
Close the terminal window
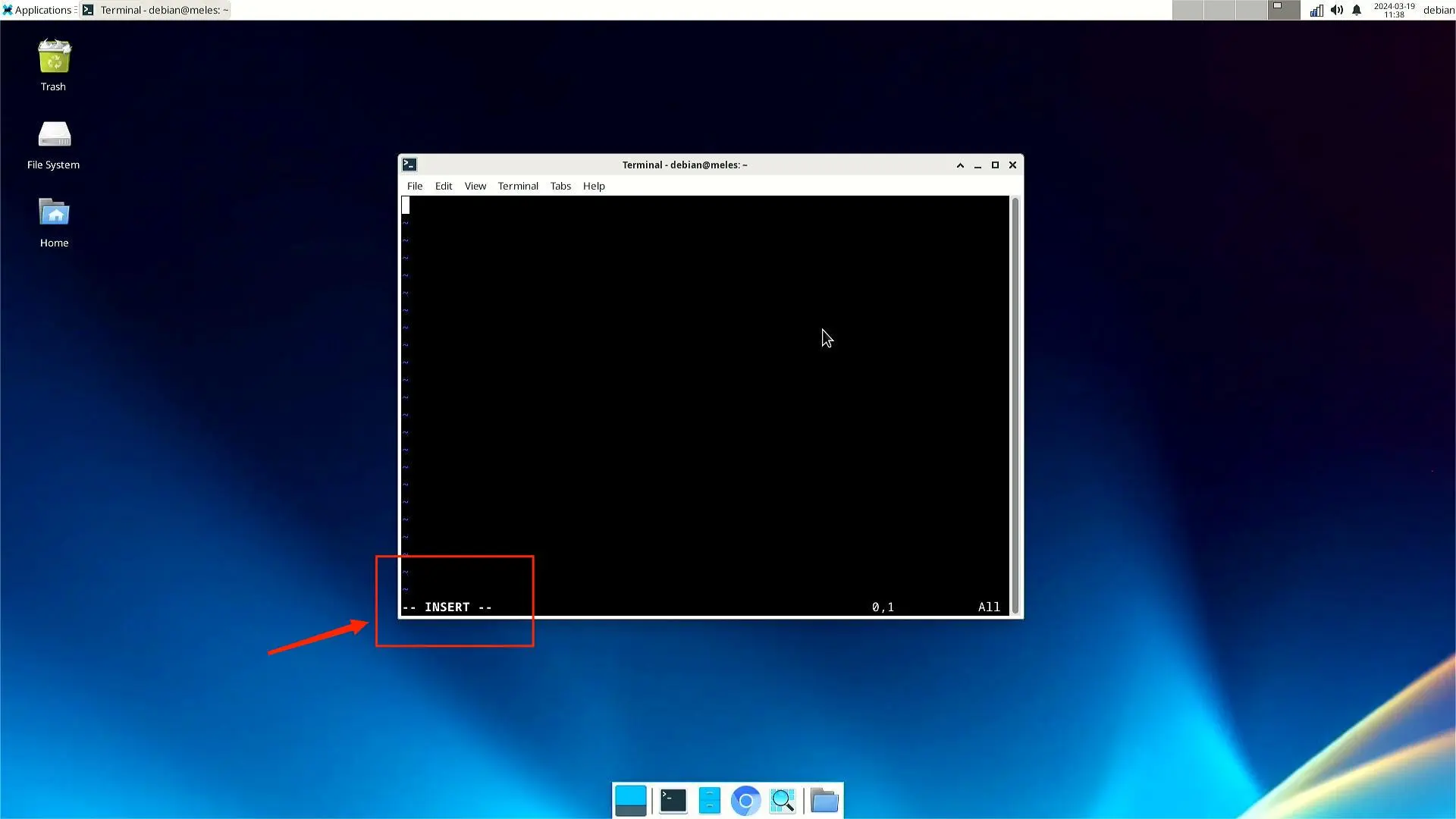(x=1012, y=165)
